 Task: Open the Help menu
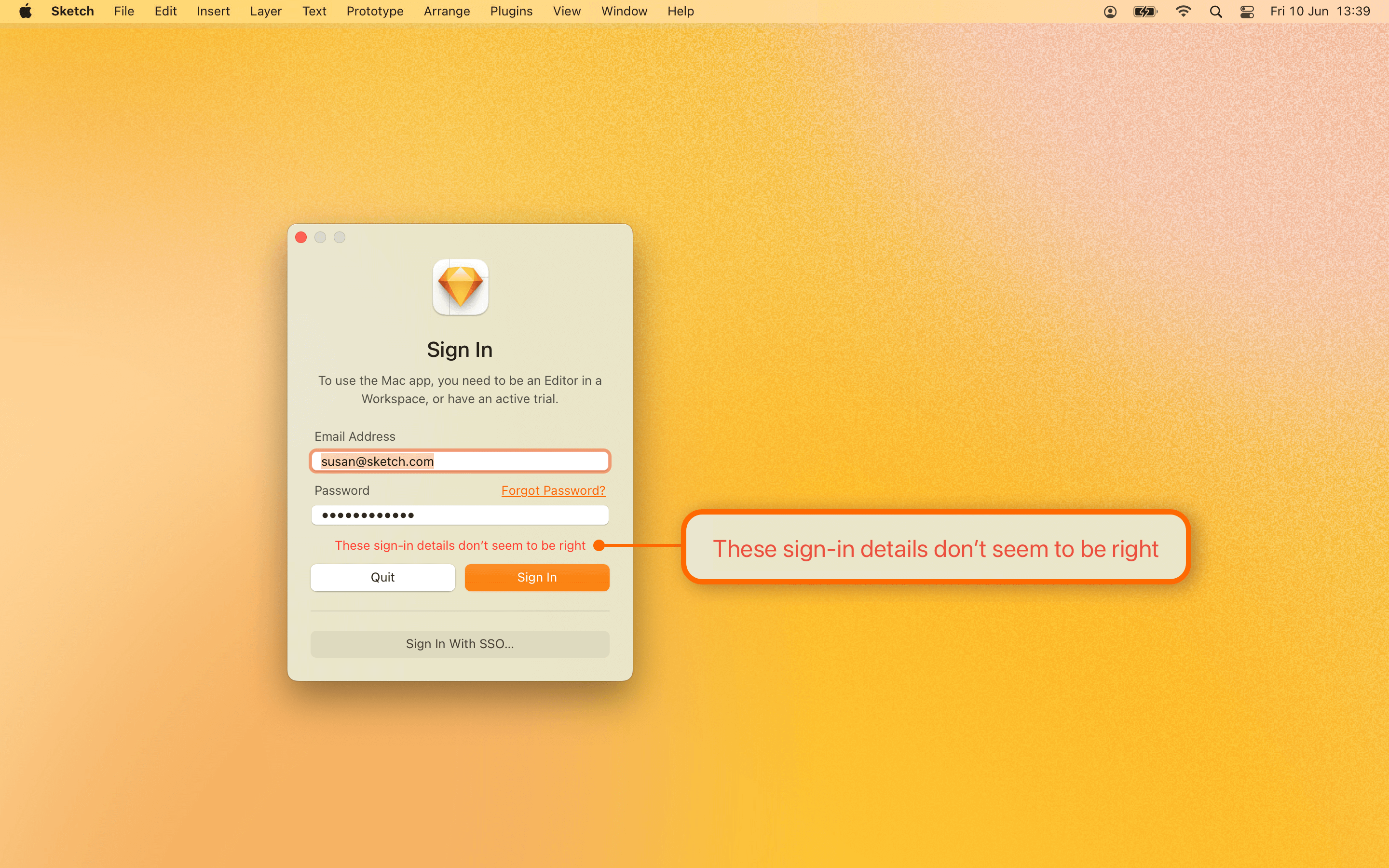click(x=680, y=11)
